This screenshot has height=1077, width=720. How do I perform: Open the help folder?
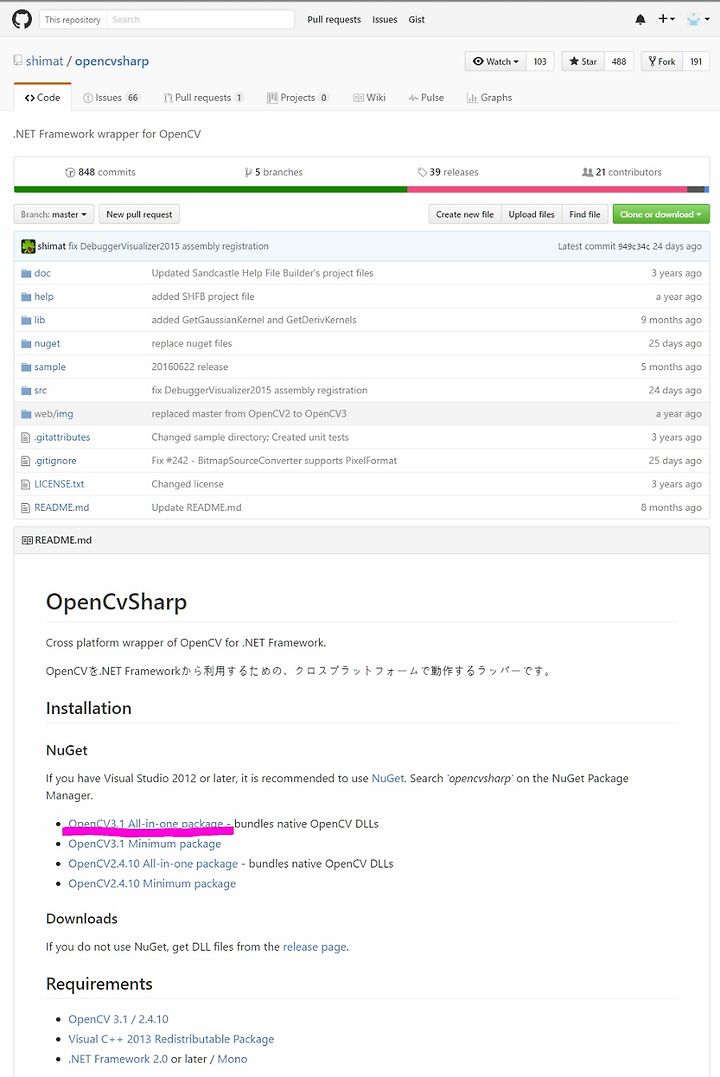44,296
